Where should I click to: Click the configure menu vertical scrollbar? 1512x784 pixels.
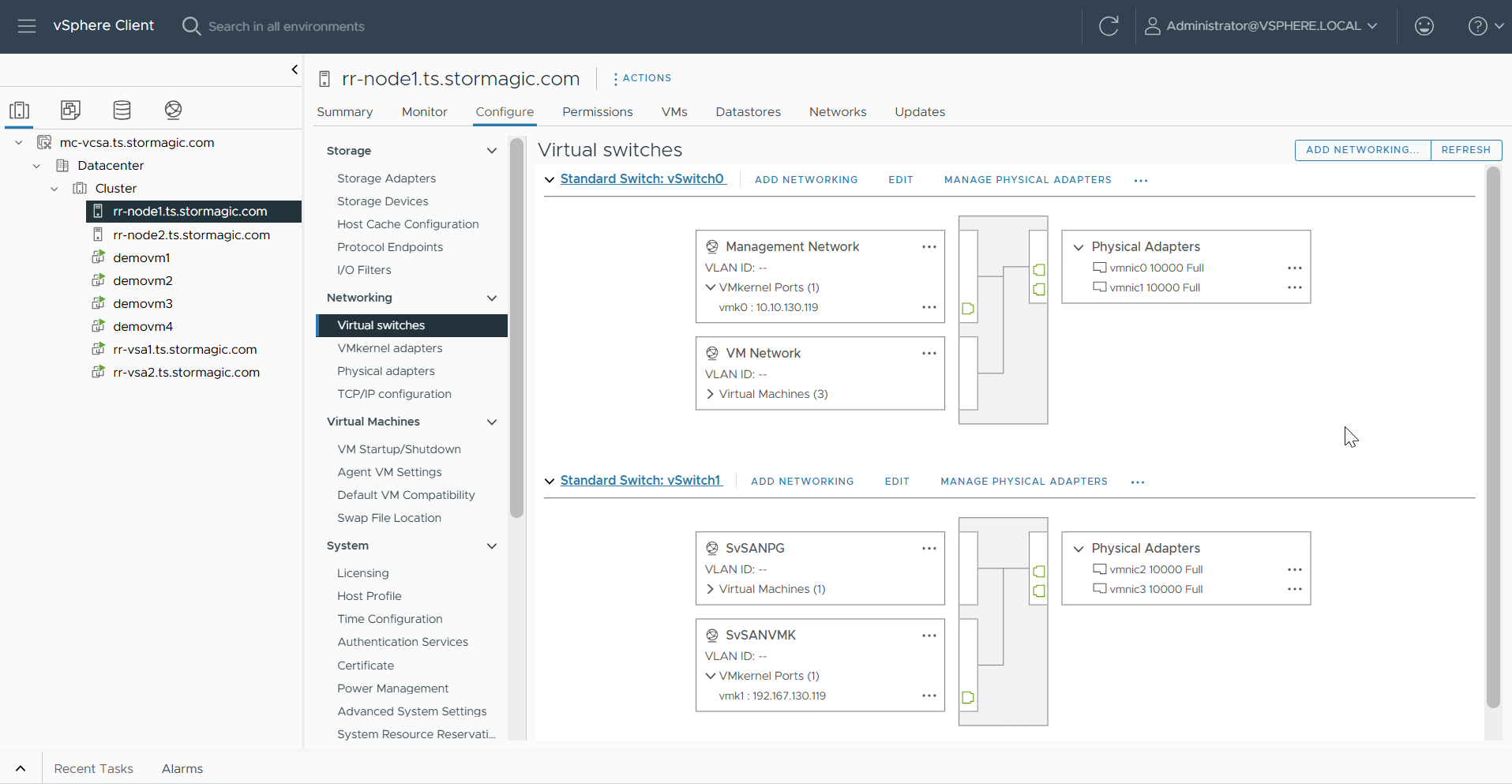(x=517, y=328)
